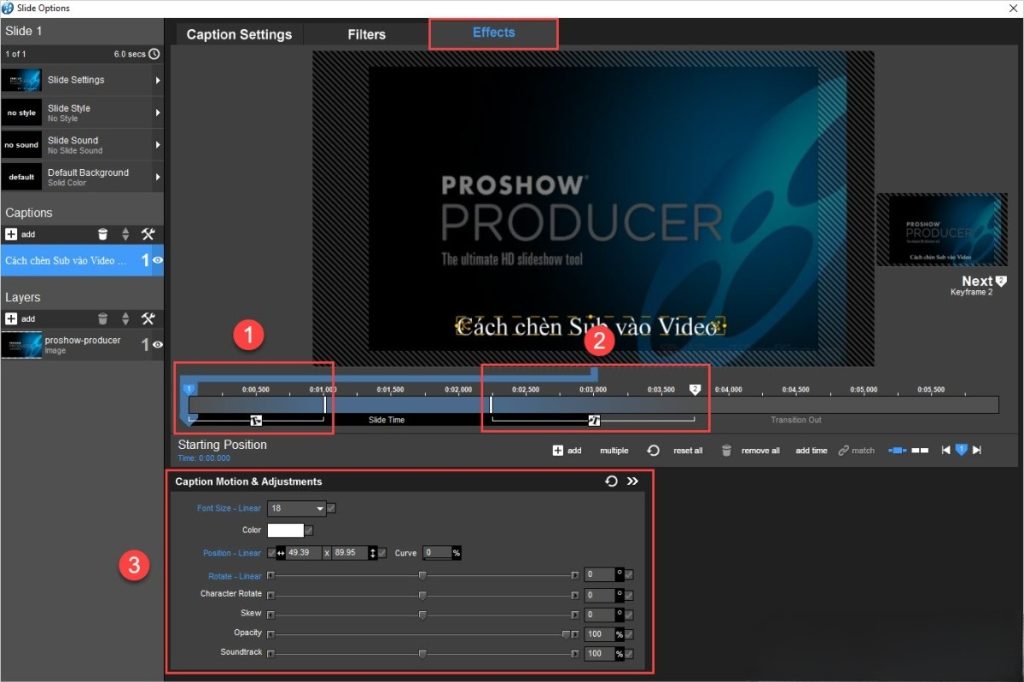Jump to next keyframe with skip-forward icon
Viewport: 1024px width, 682px height.
click(977, 450)
